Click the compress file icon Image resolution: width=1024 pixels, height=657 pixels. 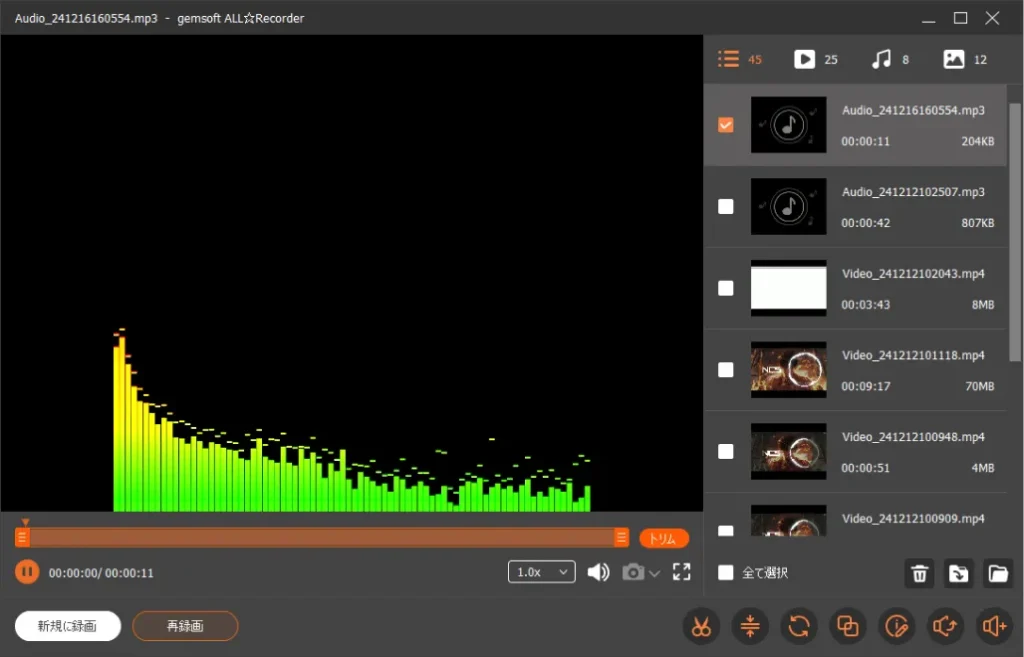click(749, 627)
